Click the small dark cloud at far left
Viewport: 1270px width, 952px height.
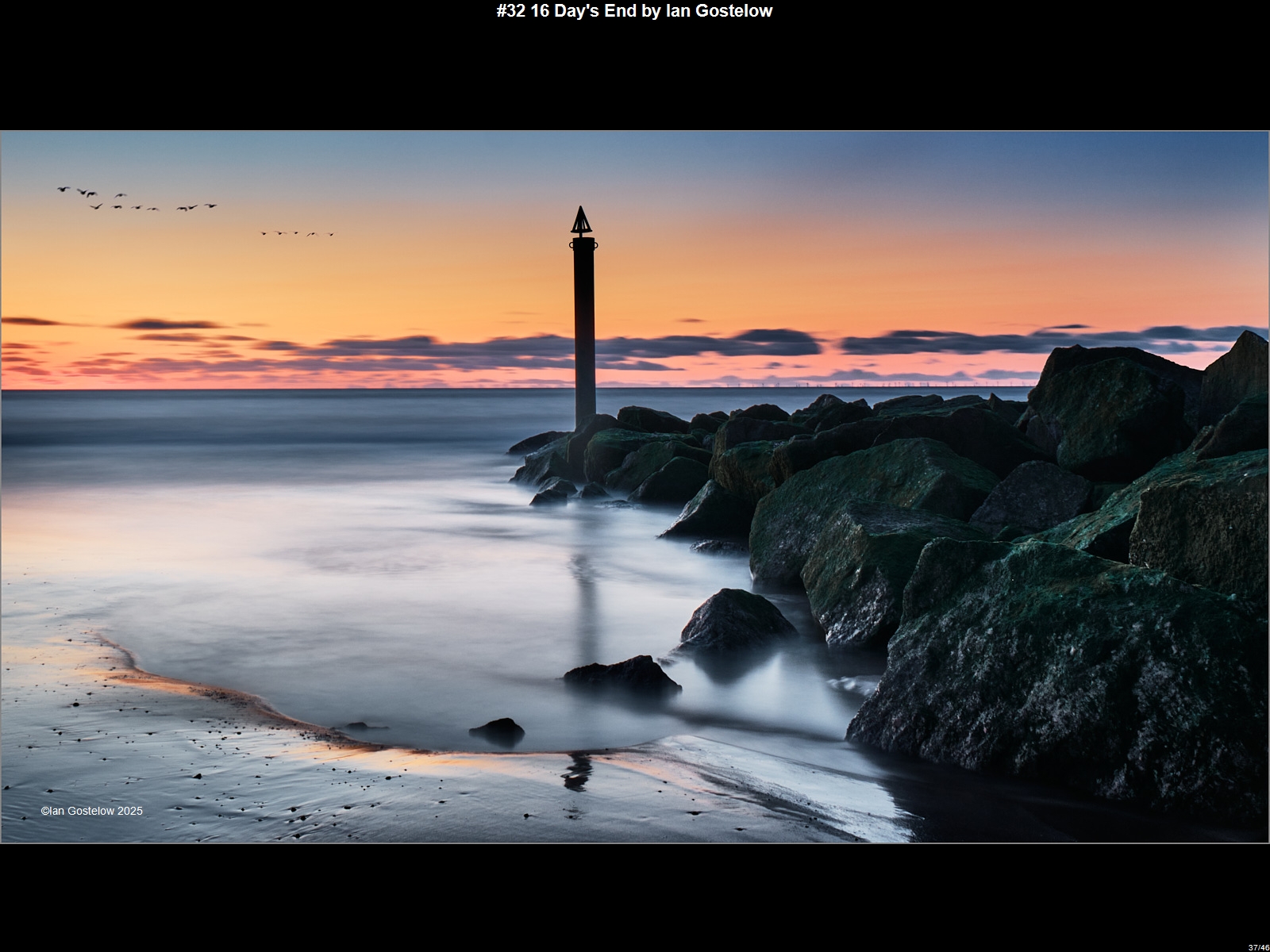point(32,321)
